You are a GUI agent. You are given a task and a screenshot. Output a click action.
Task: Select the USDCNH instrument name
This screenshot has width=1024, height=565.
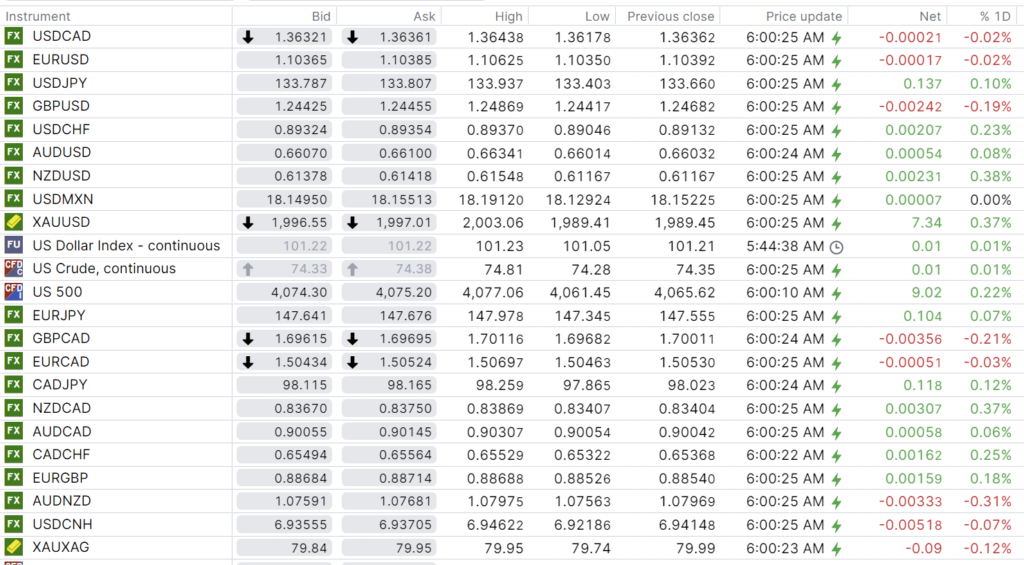click(62, 524)
